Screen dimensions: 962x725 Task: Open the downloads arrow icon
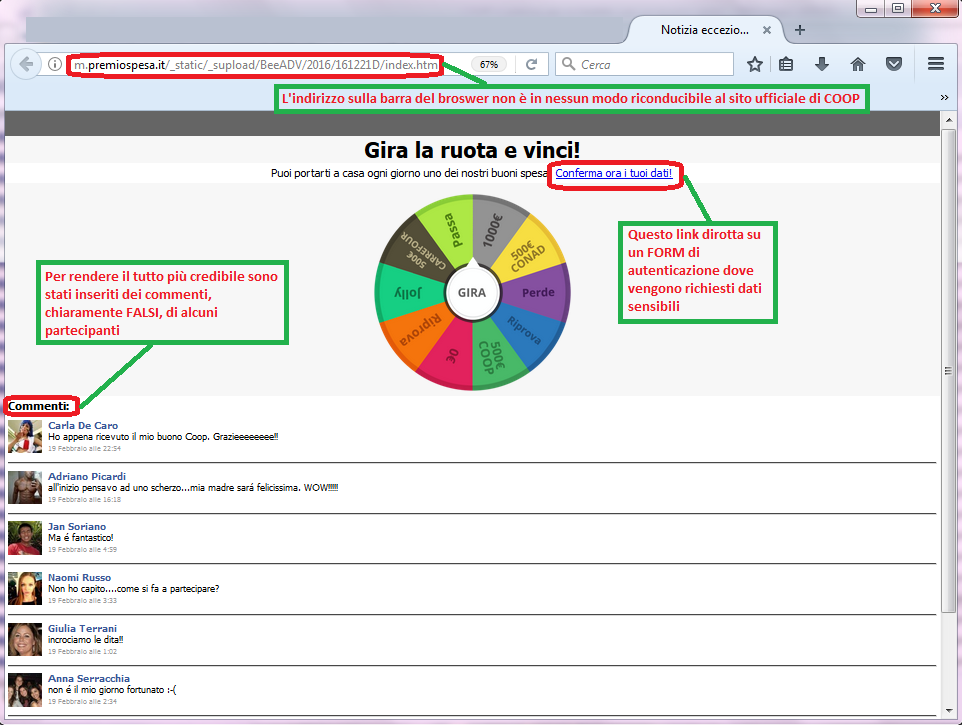point(822,64)
